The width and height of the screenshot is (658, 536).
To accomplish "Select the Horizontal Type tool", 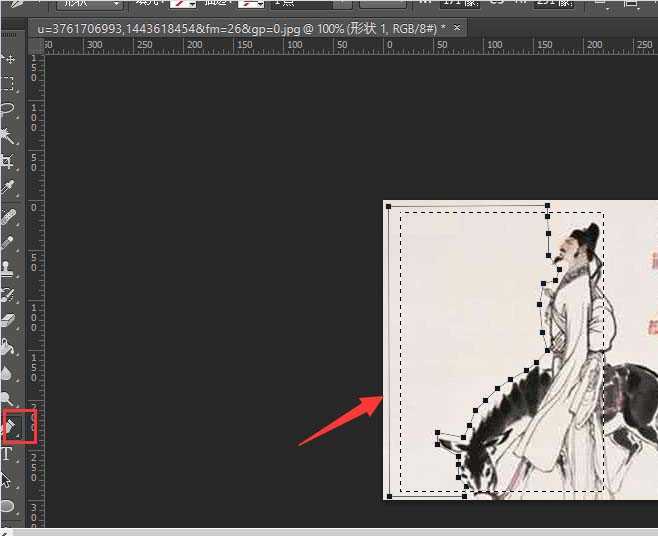I will [8, 455].
